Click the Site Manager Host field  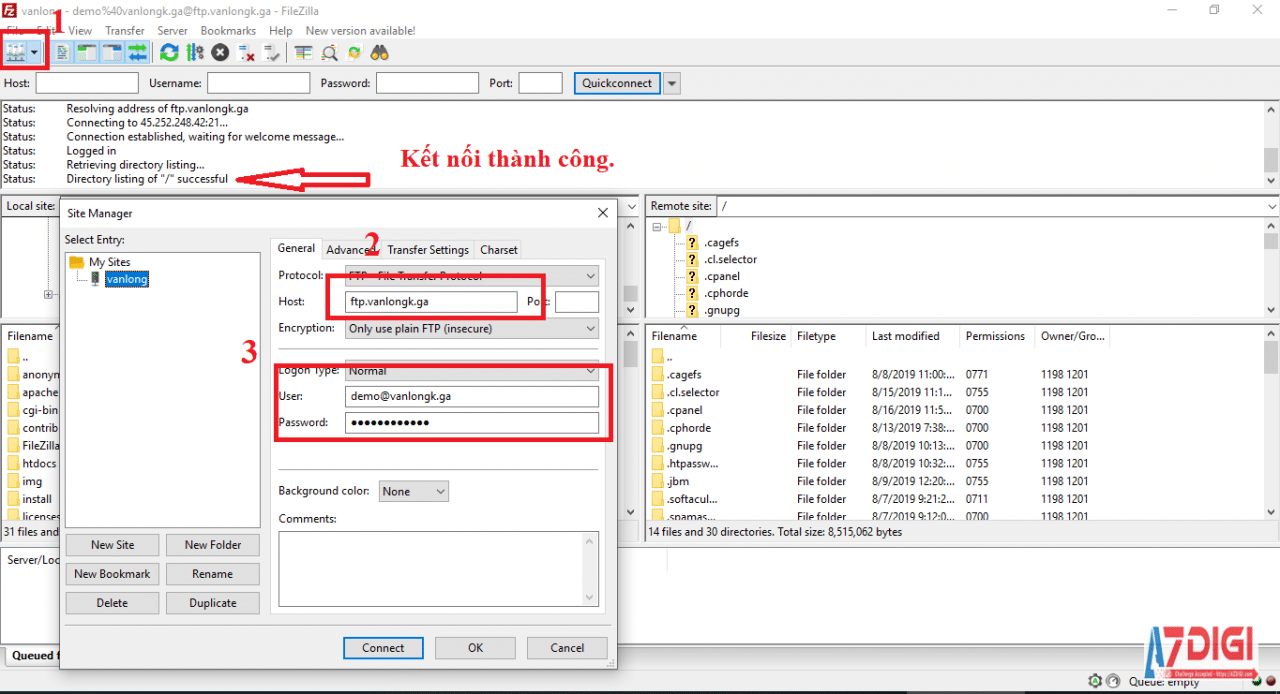[431, 302]
